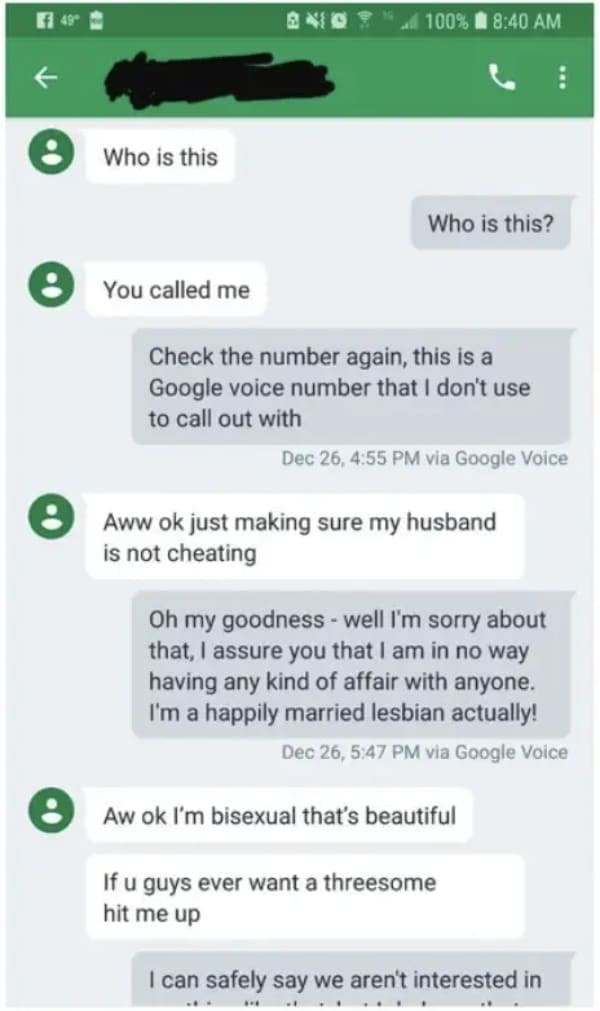Viewport: 600px width, 1011px height.
Task: Select the 'Check the number again' message
Action: pos(352,387)
